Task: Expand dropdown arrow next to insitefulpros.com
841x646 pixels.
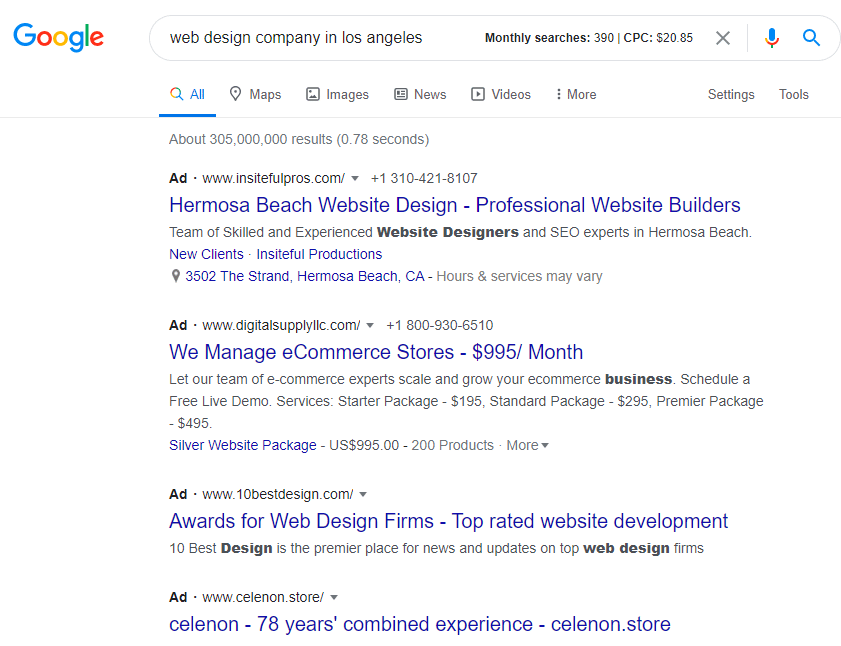Action: click(355, 178)
